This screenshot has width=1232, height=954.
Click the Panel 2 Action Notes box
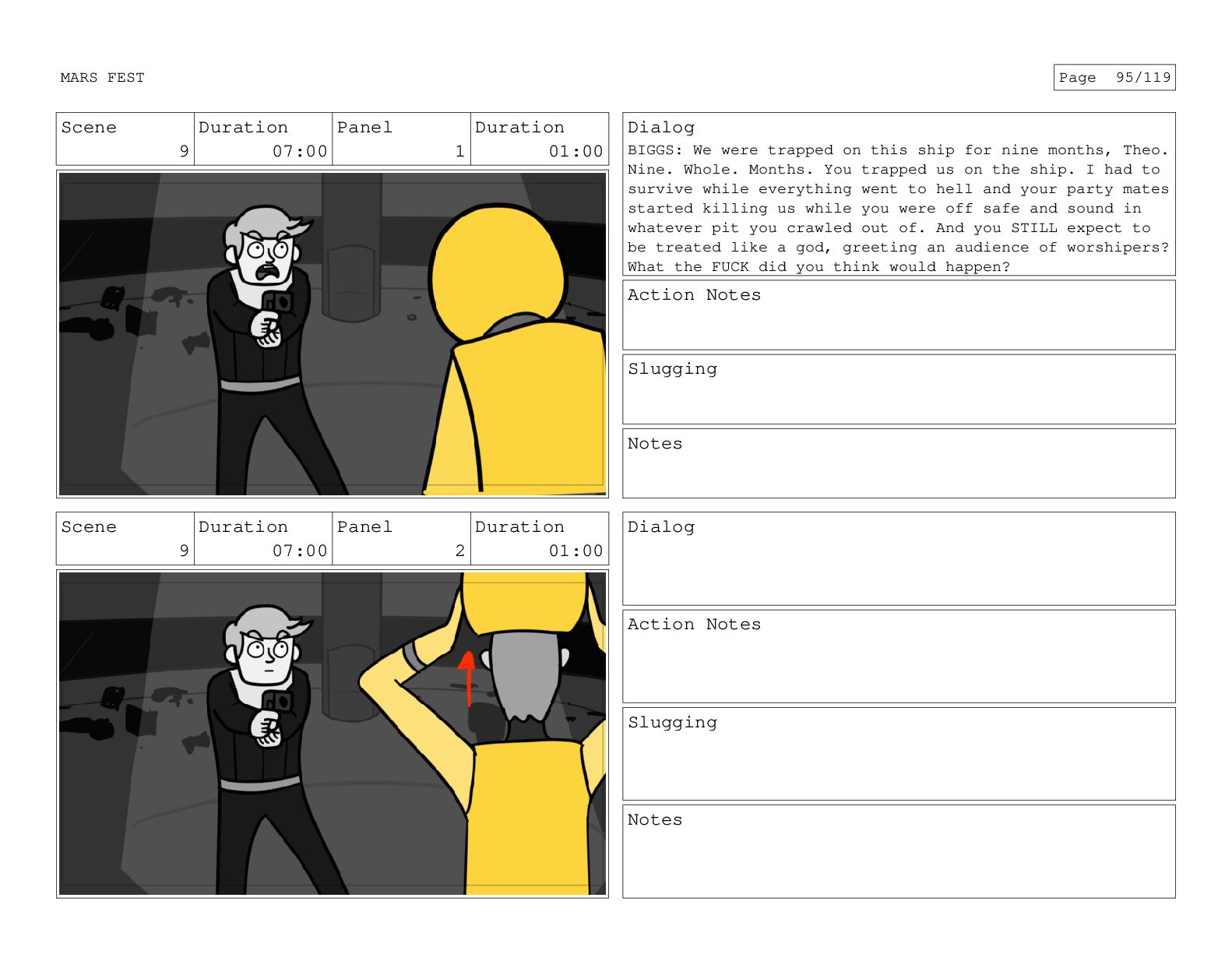tap(899, 657)
